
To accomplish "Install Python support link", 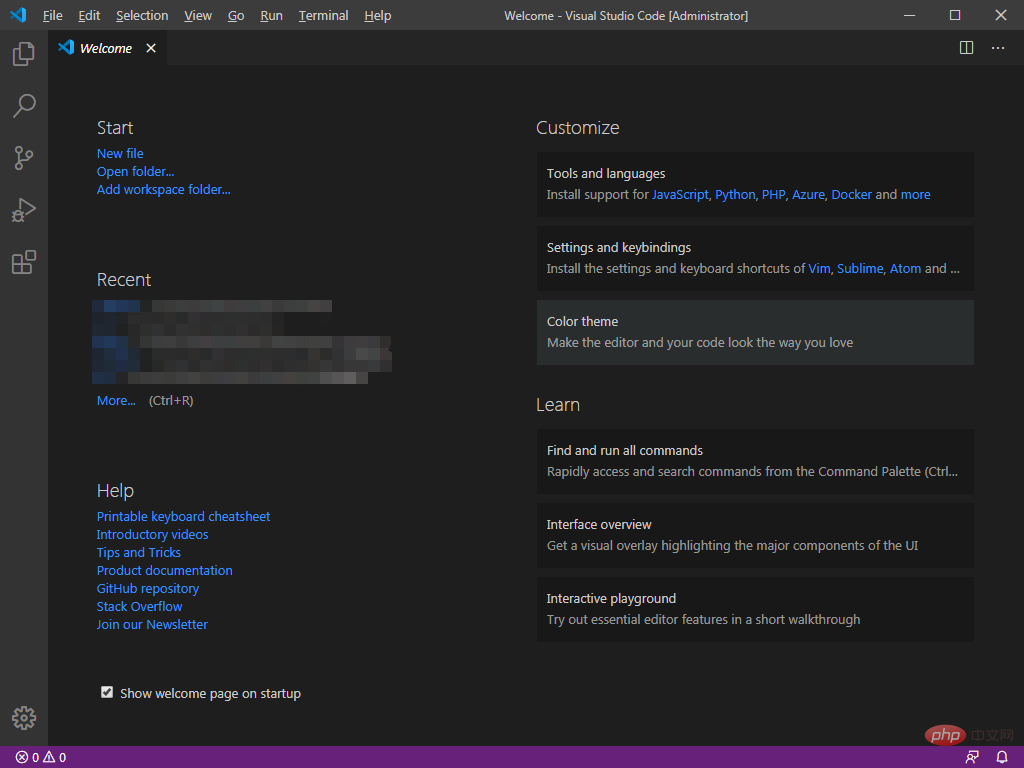I will click(x=735, y=195).
